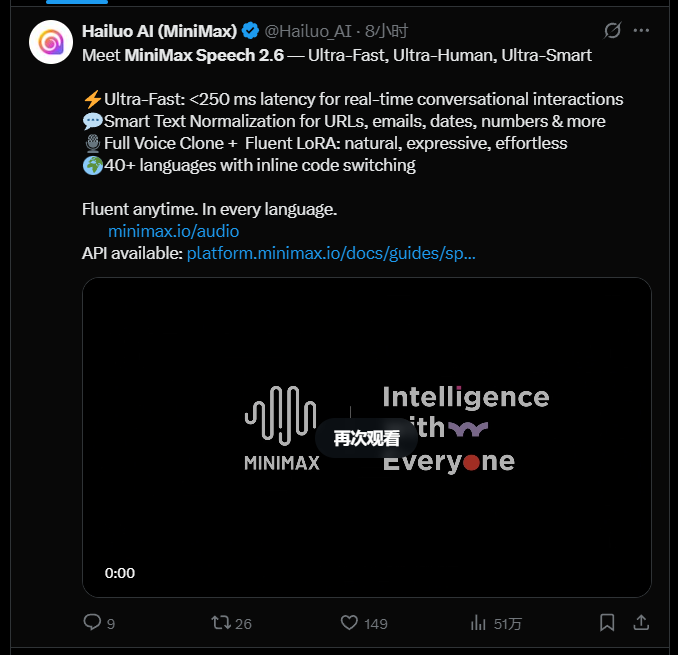
Task: Open the reply icon with 9 comments
Action: pos(93,622)
